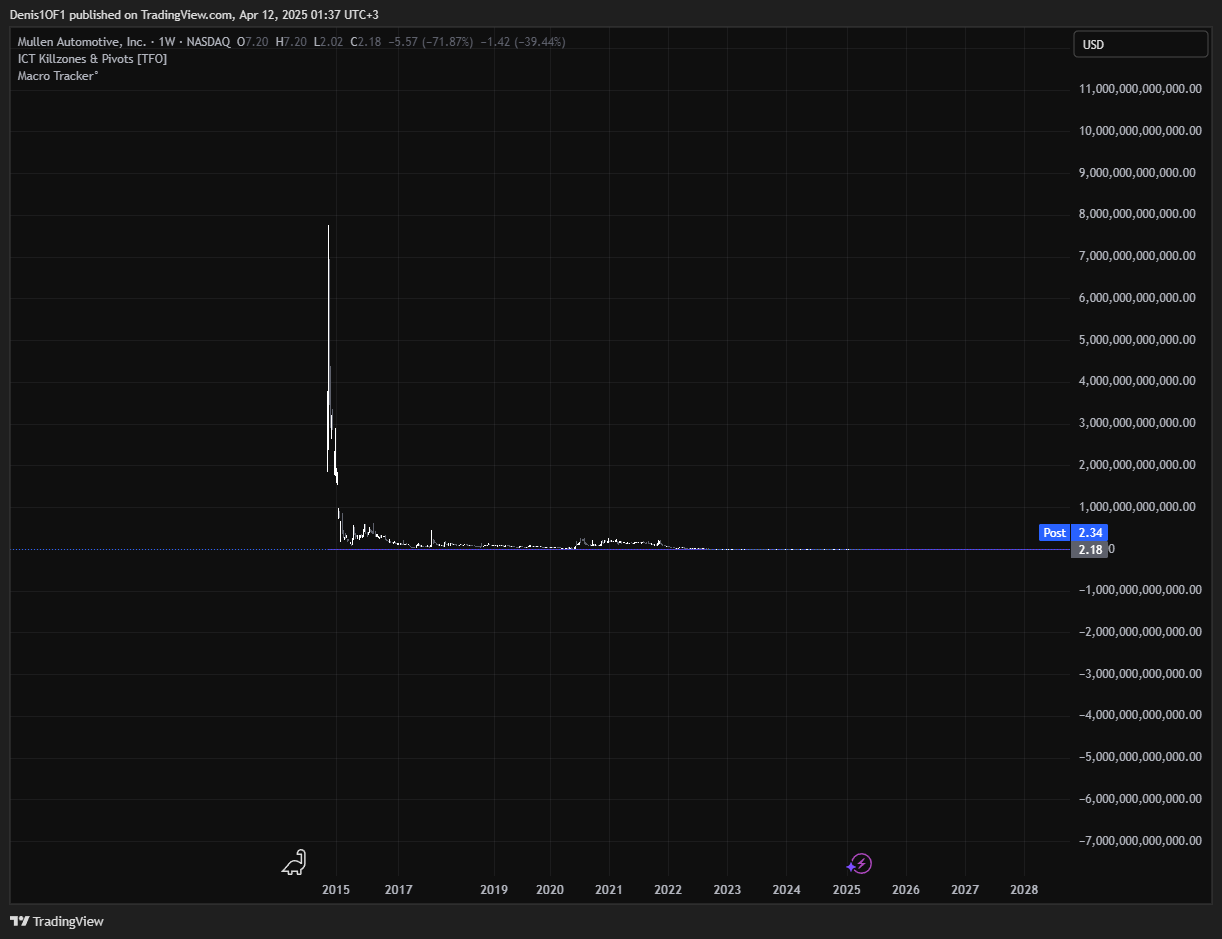Screen dimensions: 1222x939
Task: Click the 2019 label on the time axis
Action: coord(494,890)
